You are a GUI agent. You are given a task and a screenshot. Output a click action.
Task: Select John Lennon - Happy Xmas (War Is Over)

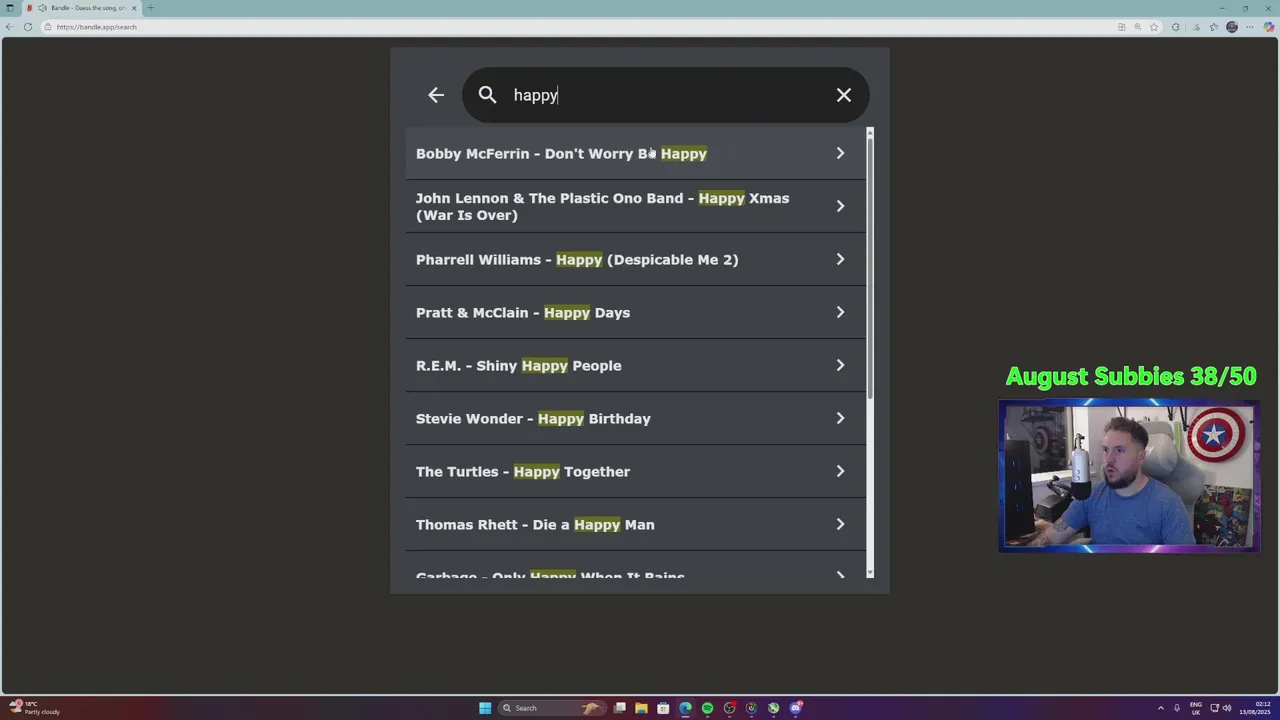[635, 206]
